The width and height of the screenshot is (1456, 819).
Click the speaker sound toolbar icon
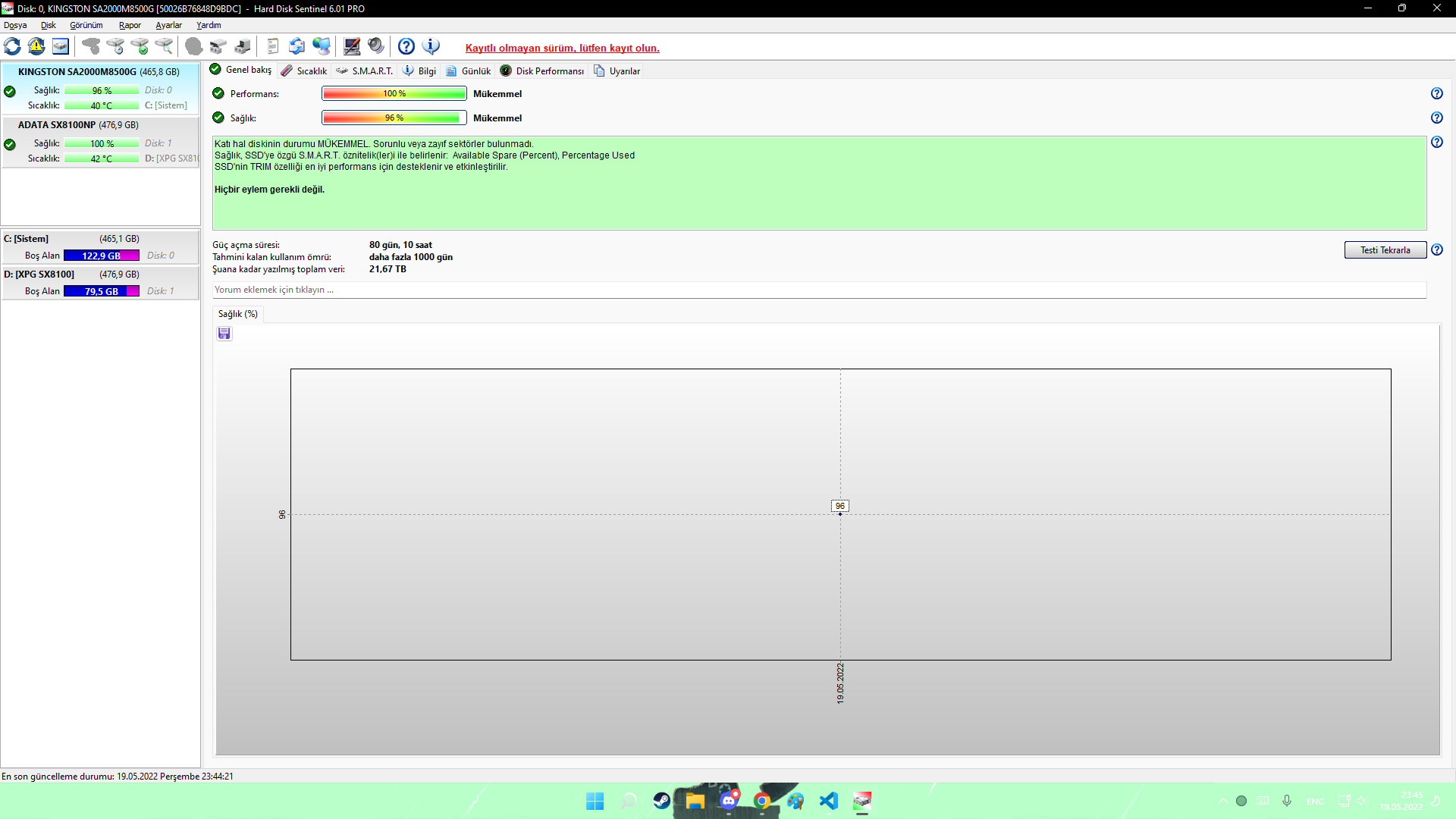coord(375,47)
